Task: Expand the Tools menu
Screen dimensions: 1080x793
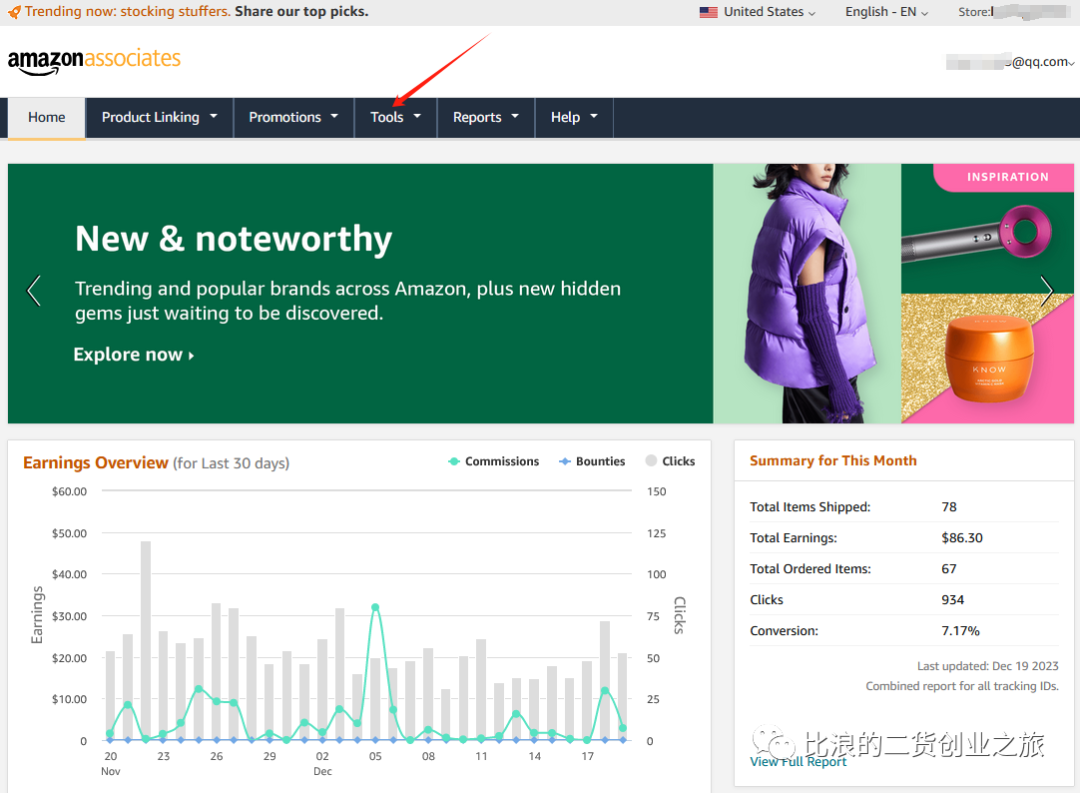Action: 395,117
